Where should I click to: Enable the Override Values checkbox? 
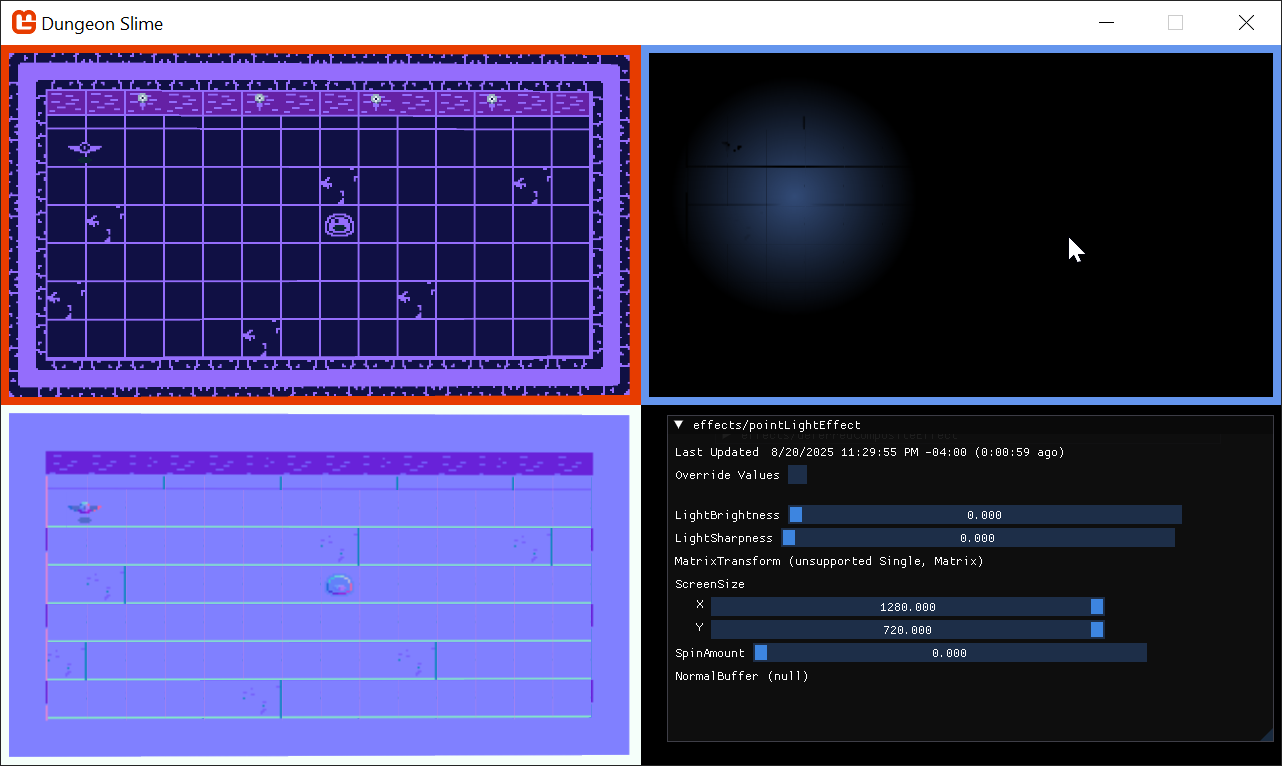click(797, 475)
